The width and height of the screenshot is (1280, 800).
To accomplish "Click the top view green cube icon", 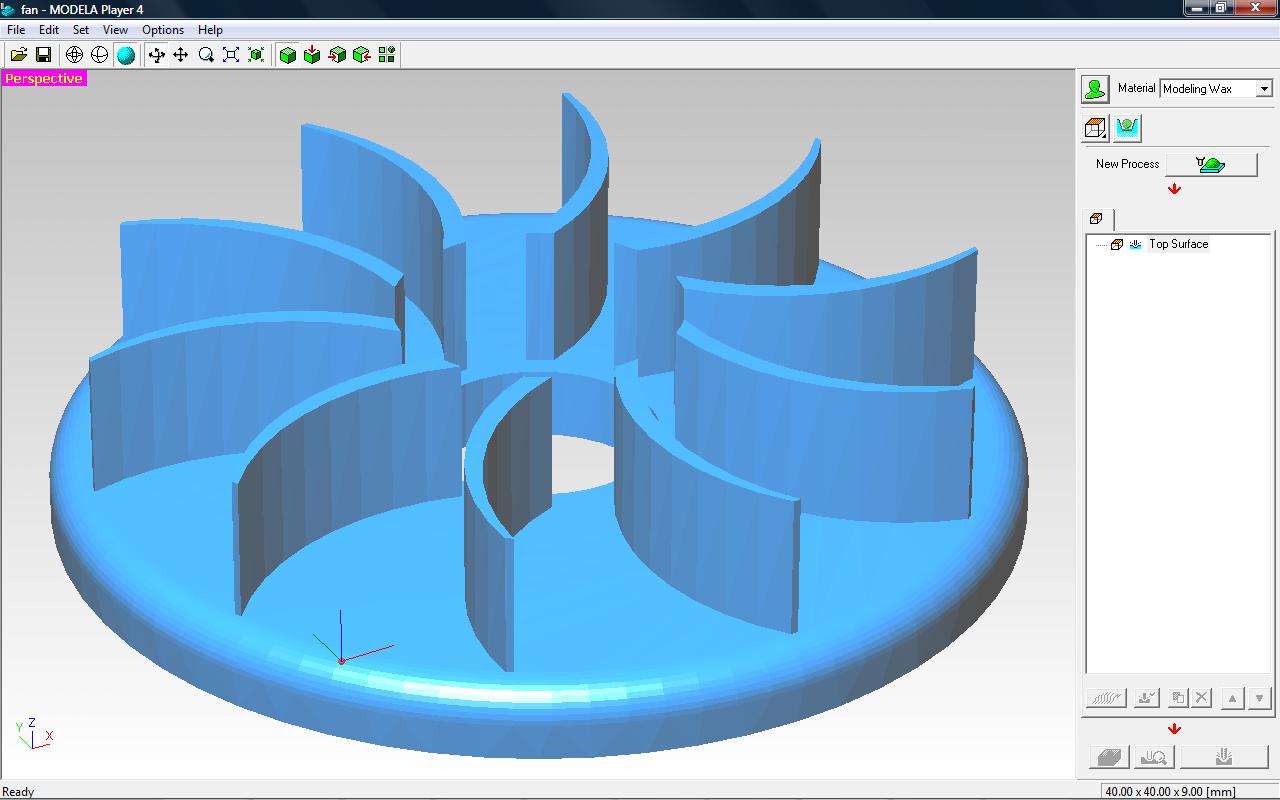I will pos(312,55).
